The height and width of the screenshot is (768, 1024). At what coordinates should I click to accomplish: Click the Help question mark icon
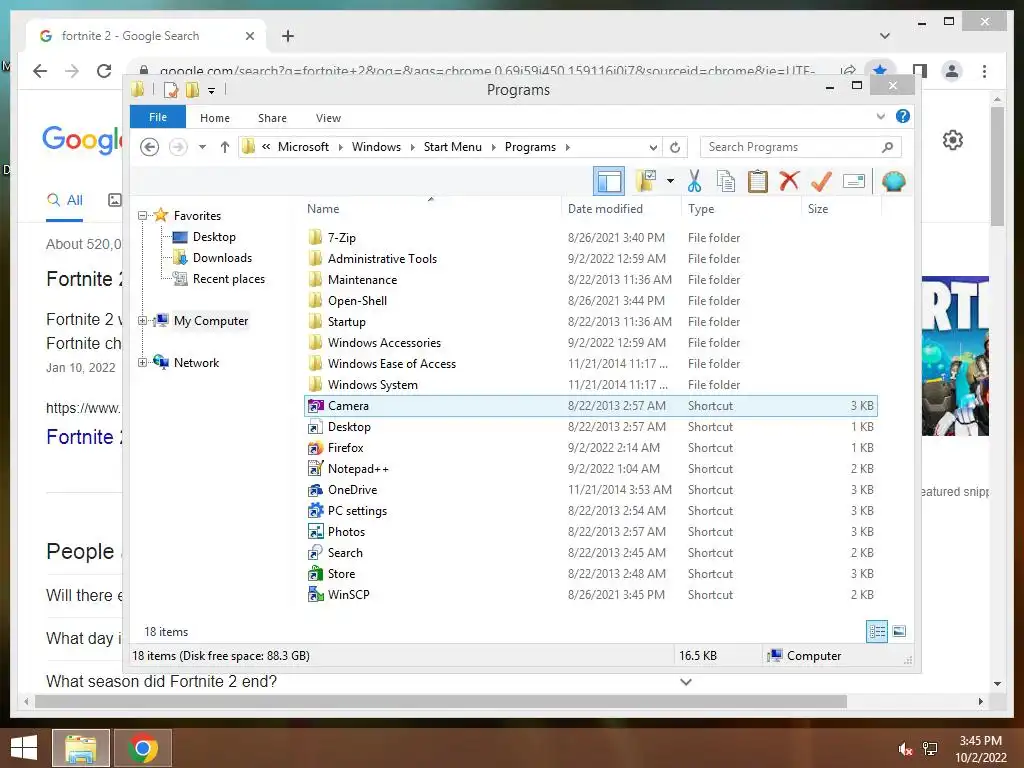coord(903,116)
